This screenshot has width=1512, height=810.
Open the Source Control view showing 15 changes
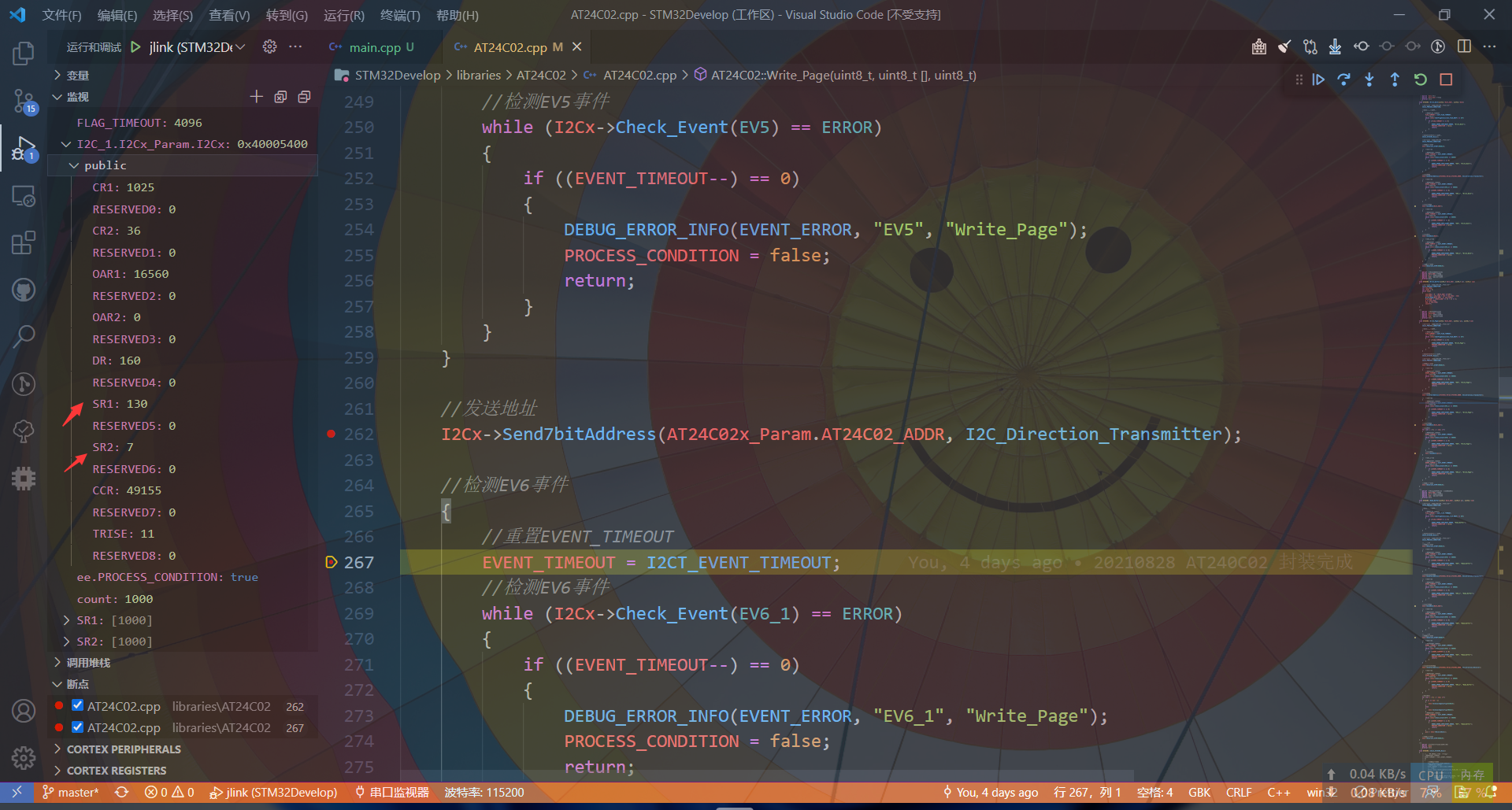point(23,101)
